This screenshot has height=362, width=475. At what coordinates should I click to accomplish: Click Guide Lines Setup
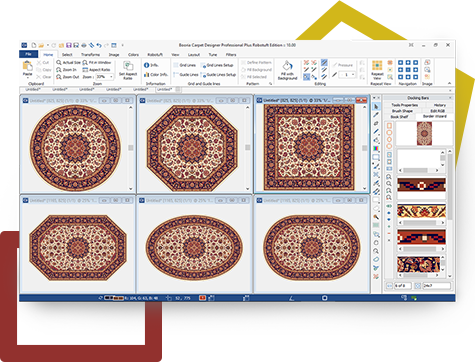click(x=218, y=75)
